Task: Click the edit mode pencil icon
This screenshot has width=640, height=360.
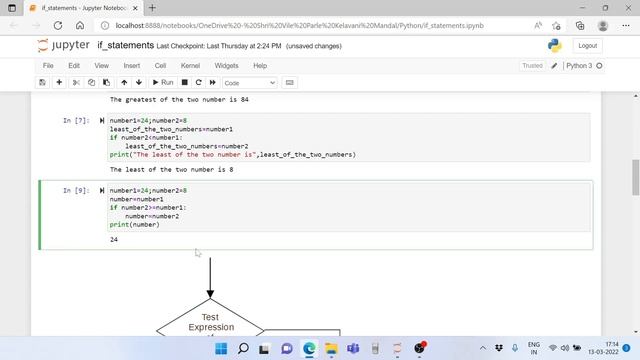Action: point(554,66)
